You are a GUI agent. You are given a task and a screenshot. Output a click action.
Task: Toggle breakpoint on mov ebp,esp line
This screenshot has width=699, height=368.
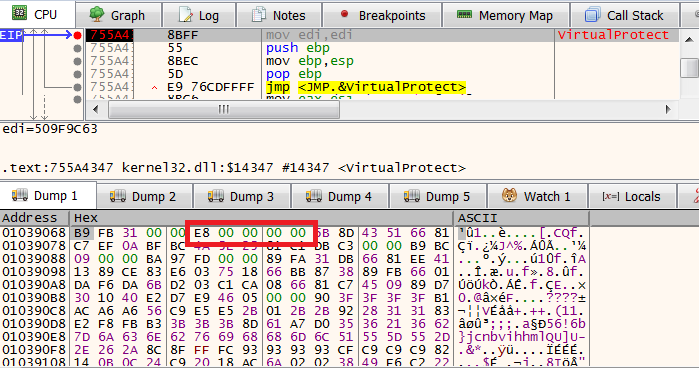(x=78, y=61)
